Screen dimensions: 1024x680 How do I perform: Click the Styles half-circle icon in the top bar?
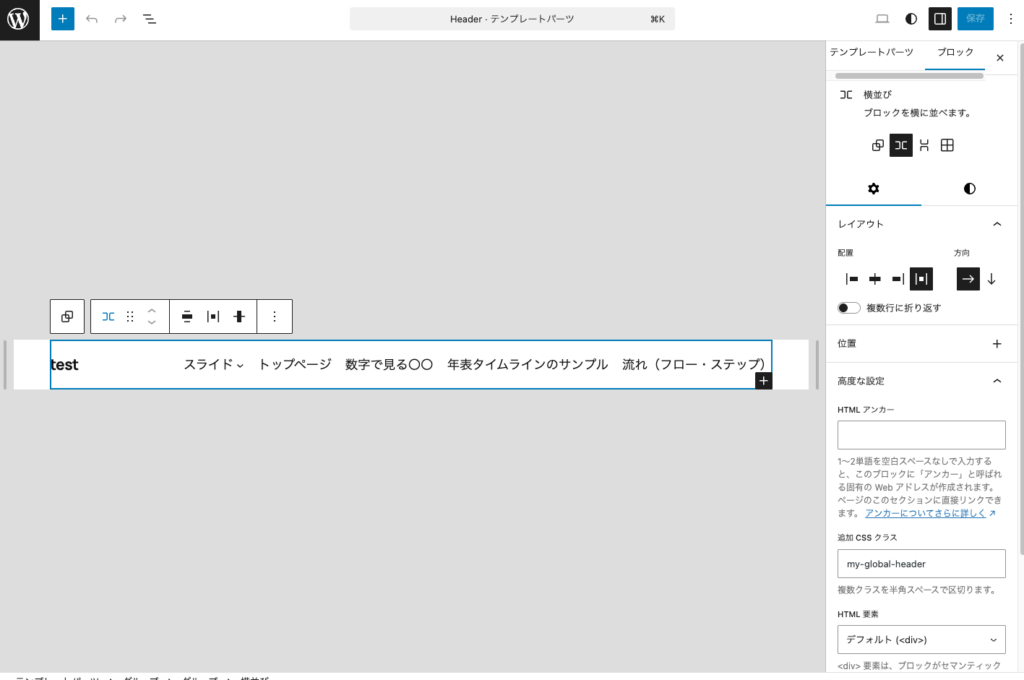[910, 18]
